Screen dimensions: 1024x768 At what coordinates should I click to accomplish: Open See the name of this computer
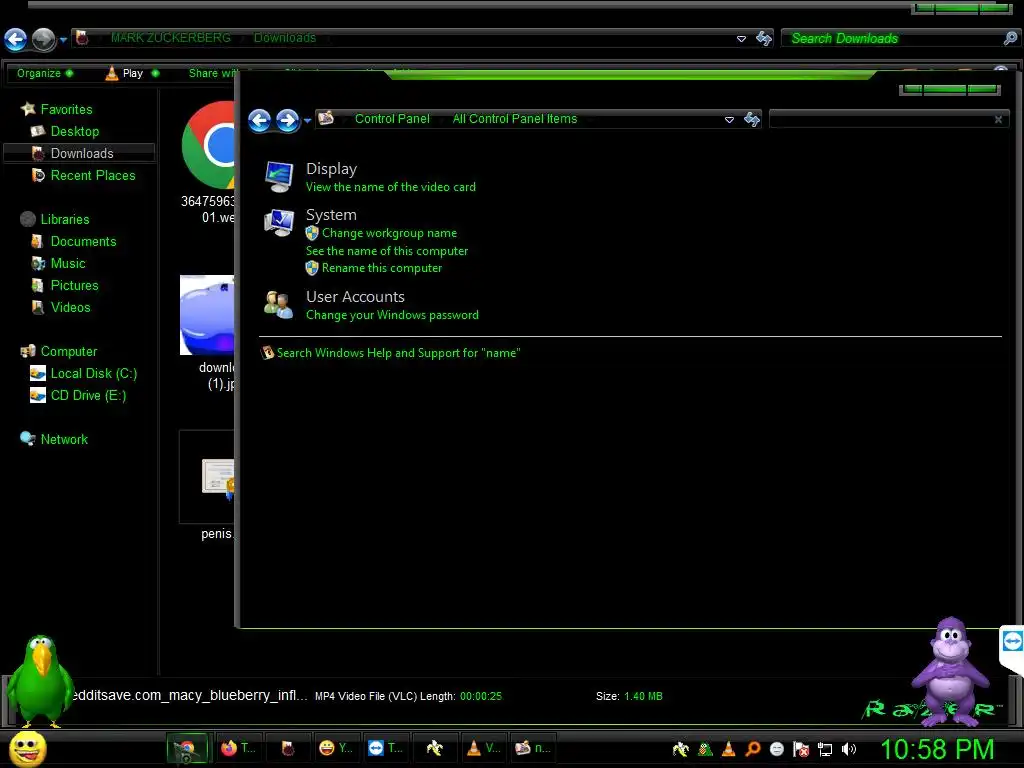tap(387, 251)
